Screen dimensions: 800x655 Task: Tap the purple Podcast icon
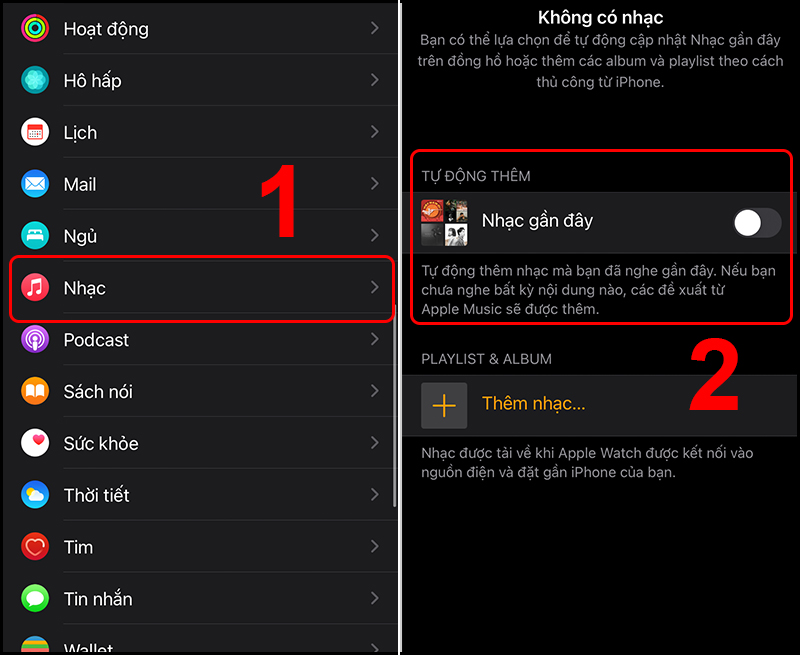pyautogui.click(x=35, y=339)
